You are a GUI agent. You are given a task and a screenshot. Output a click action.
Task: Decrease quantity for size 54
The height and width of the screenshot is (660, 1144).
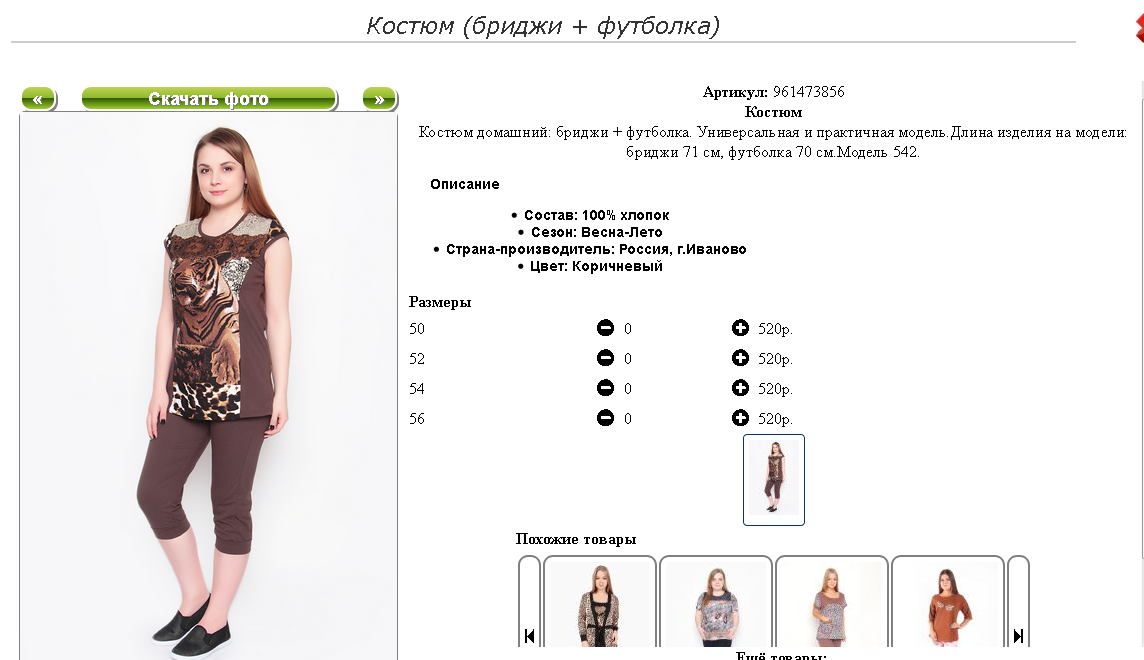point(605,388)
